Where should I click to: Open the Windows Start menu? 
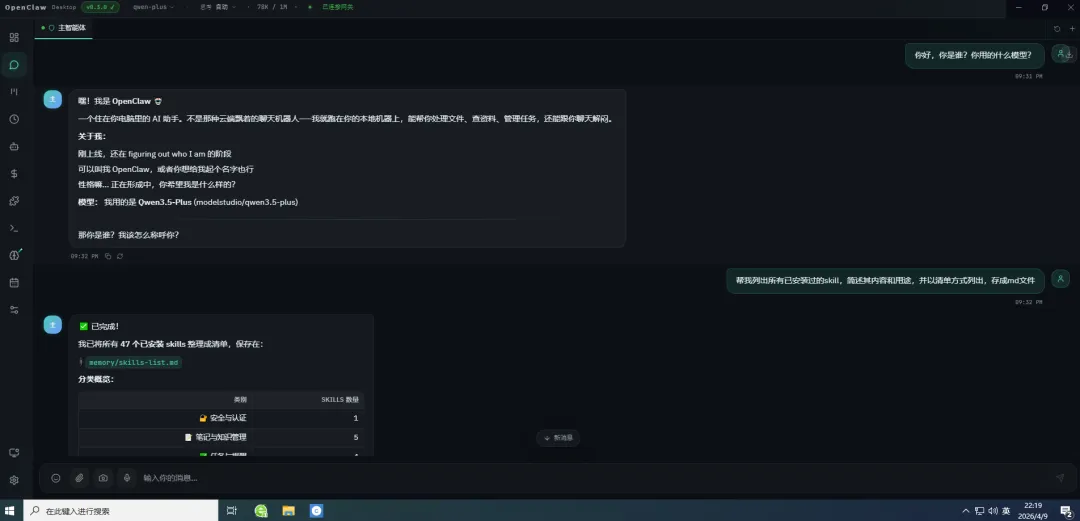pyautogui.click(x=10, y=511)
